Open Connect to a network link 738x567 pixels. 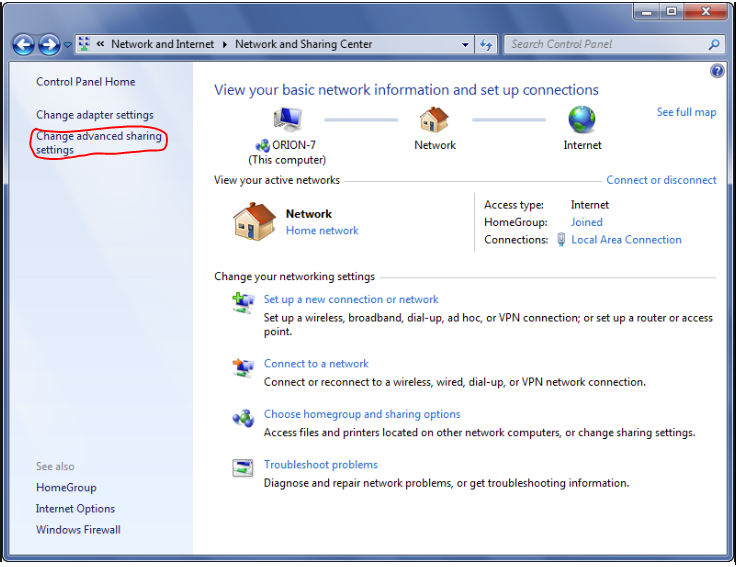click(316, 364)
